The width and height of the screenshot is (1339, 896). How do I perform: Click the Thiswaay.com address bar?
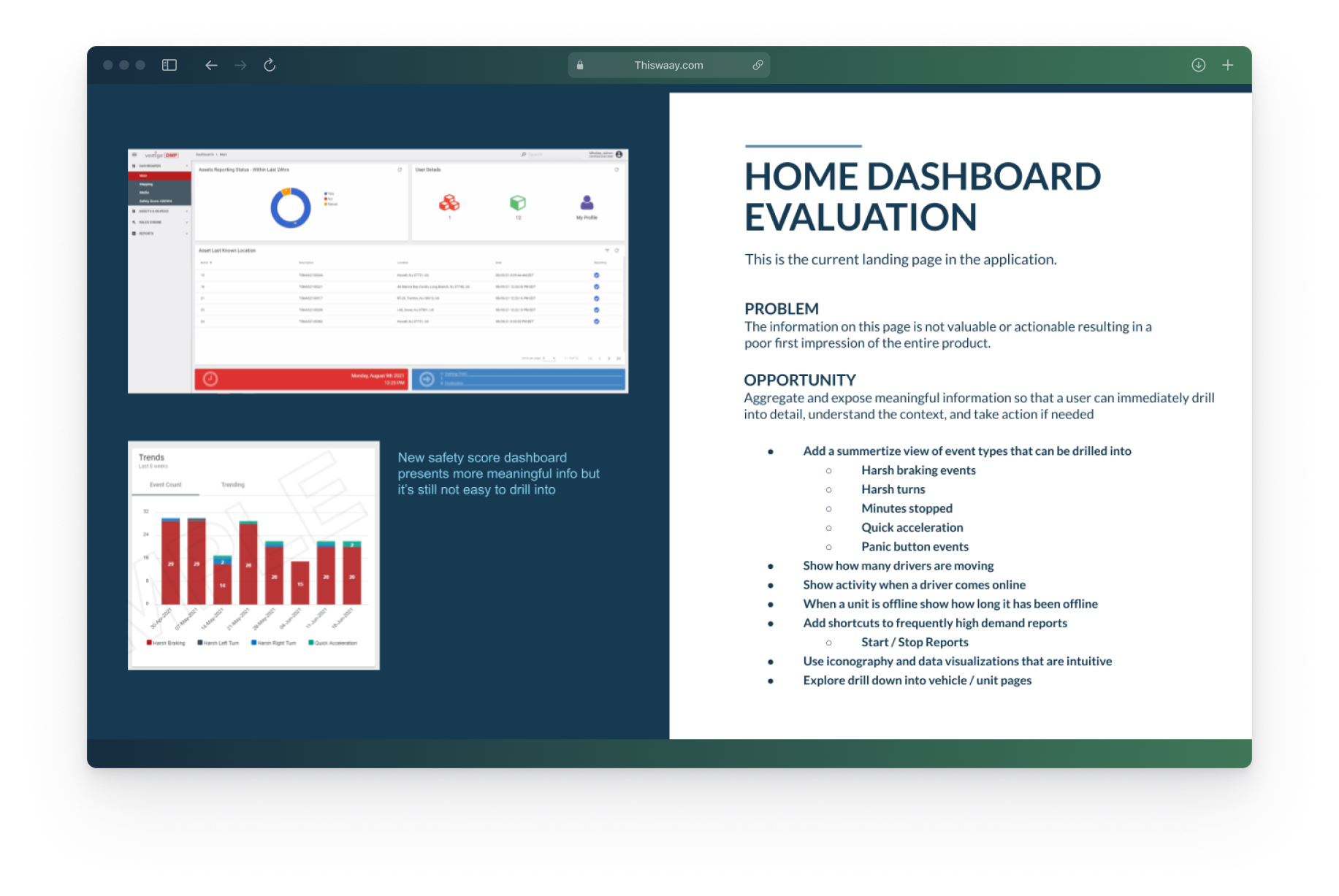point(668,65)
